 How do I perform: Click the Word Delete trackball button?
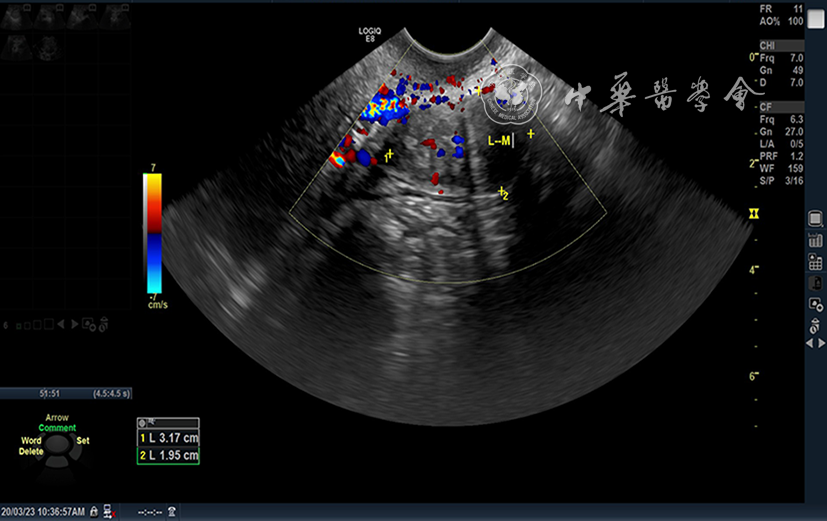(x=30, y=446)
